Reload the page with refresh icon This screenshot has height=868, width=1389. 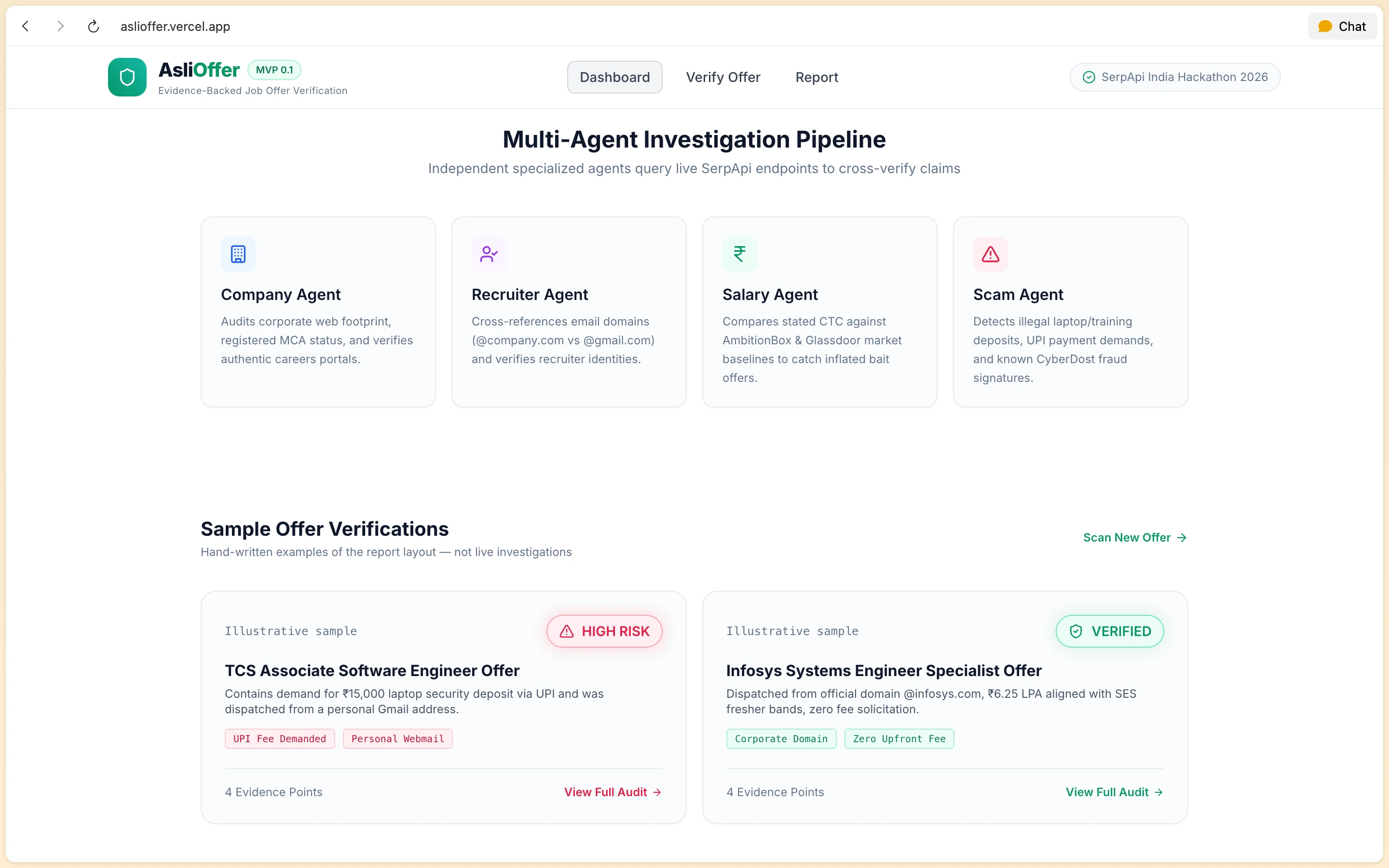(94, 27)
